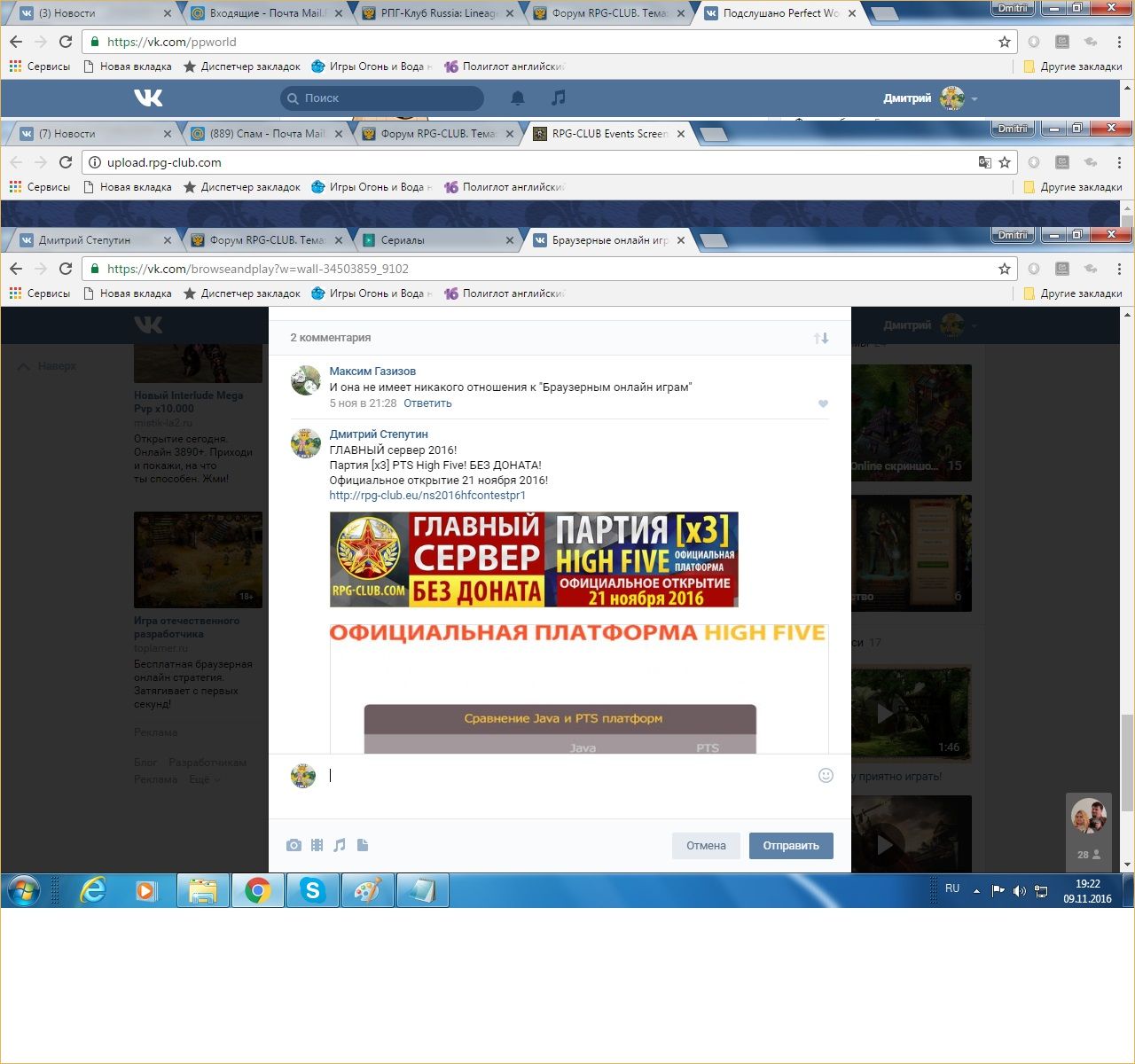Viewport: 1135px width, 1064px height.
Task: Click Отправить to post the comment
Action: point(791,846)
